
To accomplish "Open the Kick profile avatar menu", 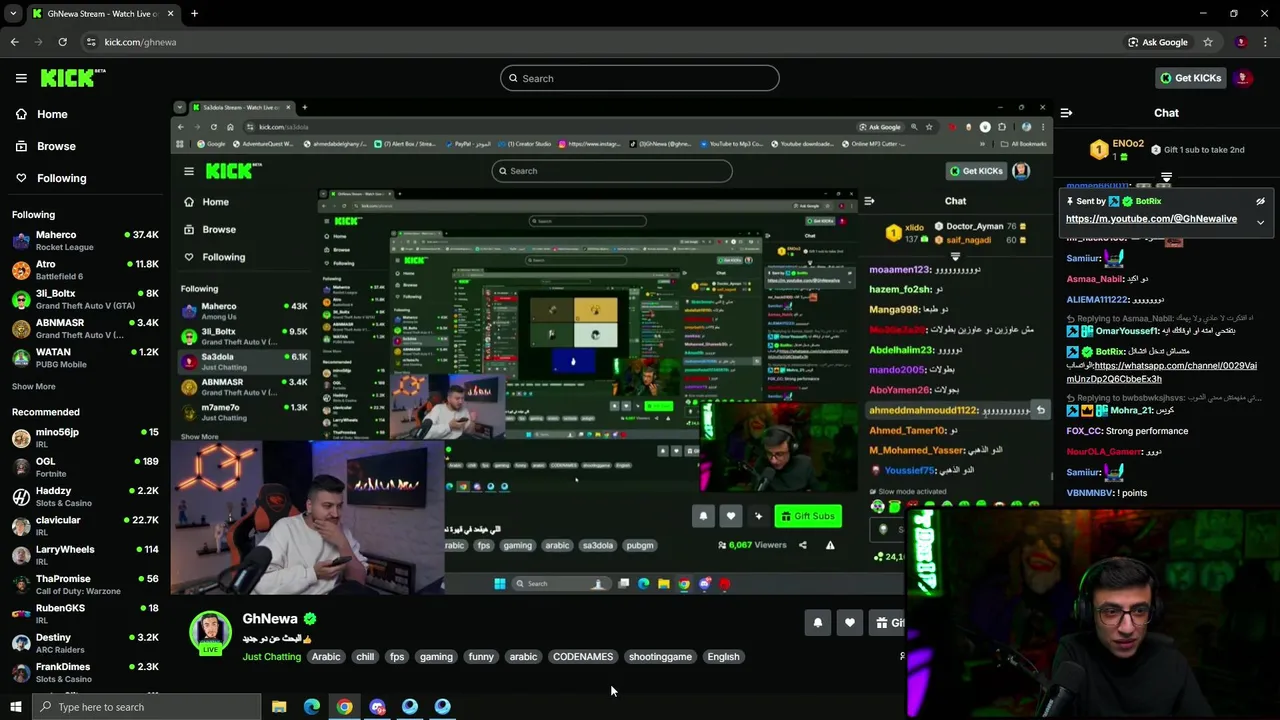I will click(x=1243, y=78).
